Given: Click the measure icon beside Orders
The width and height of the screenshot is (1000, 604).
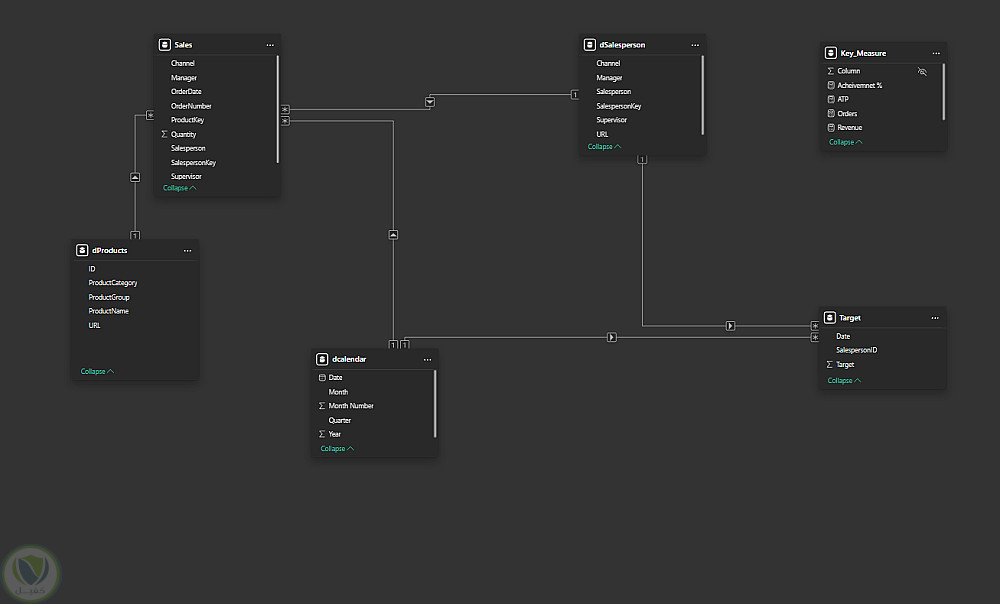Looking at the screenshot, I should click(831, 114).
